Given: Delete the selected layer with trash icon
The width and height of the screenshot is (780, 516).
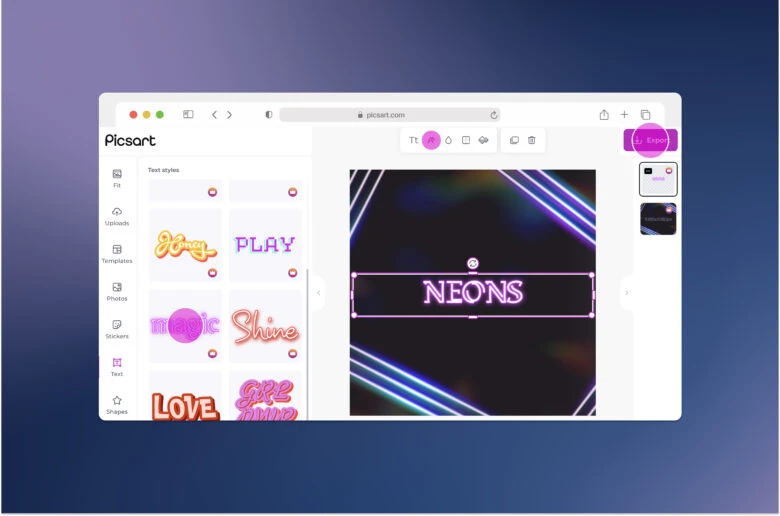Looking at the screenshot, I should 532,140.
